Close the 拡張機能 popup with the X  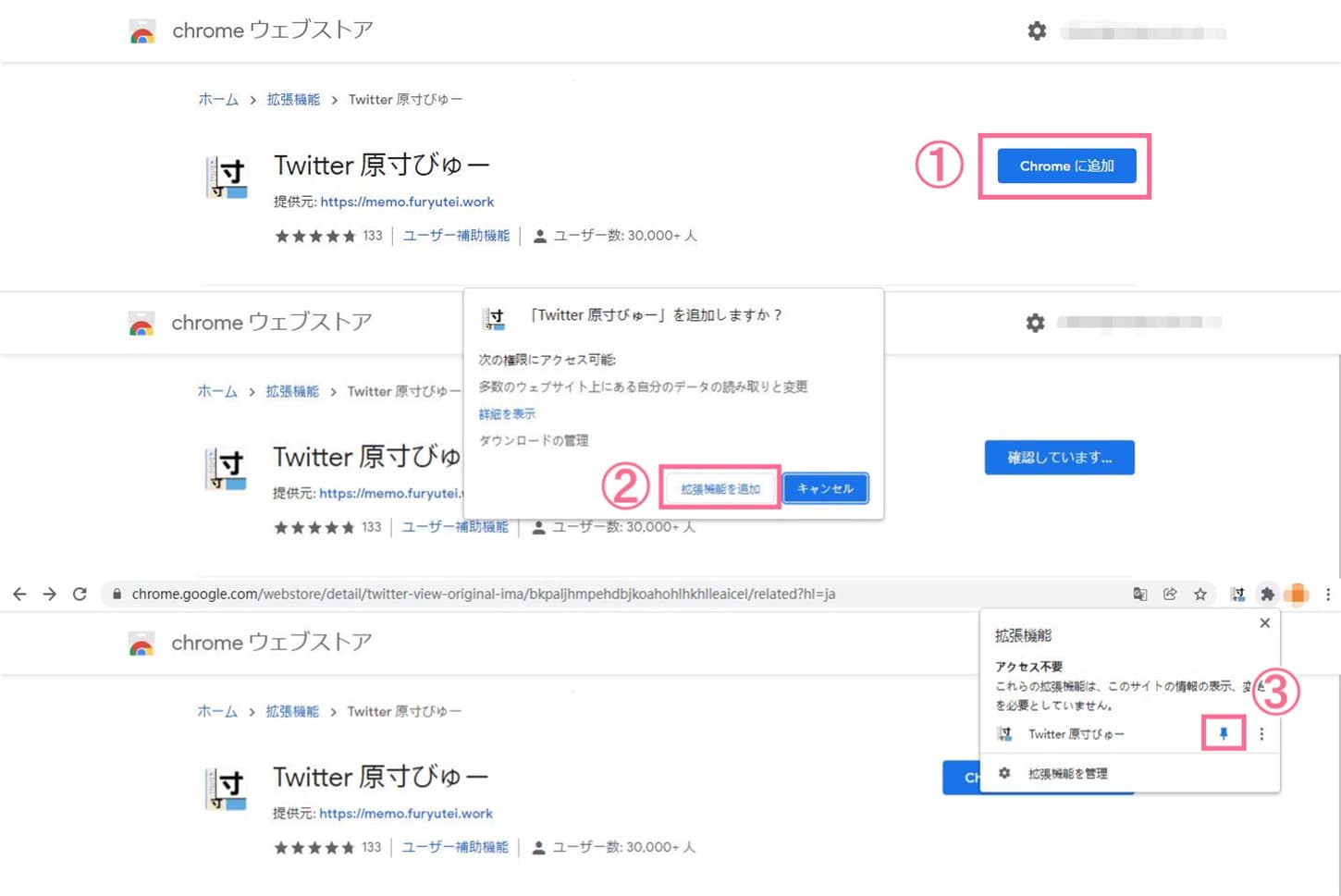pyautogui.click(x=1264, y=623)
